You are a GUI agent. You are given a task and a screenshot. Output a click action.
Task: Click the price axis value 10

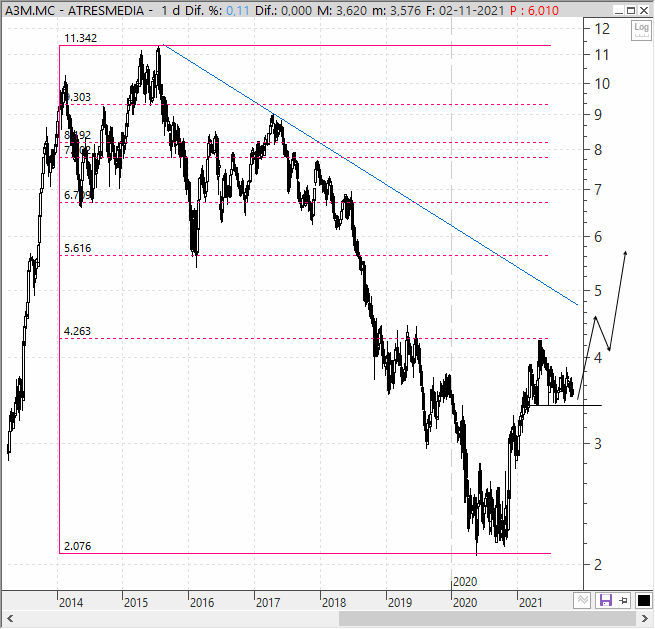602,84
